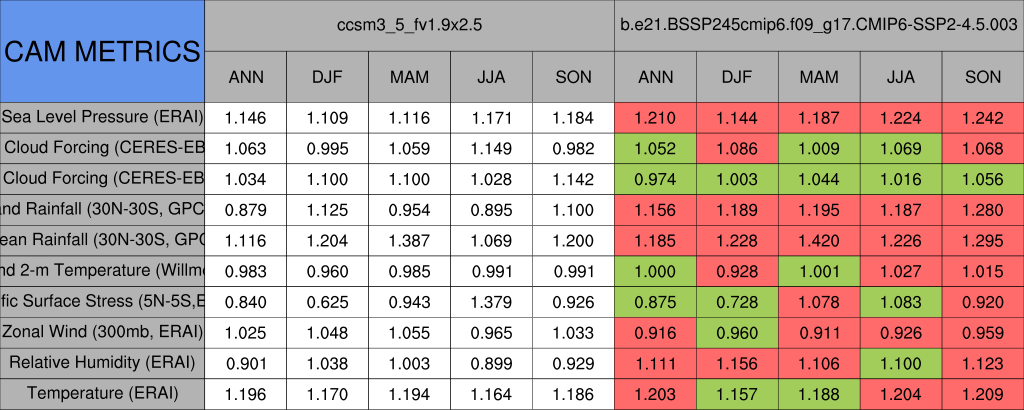Select the white cell with value 0.625
Screen dimensions: 1024x410
click(x=327, y=301)
